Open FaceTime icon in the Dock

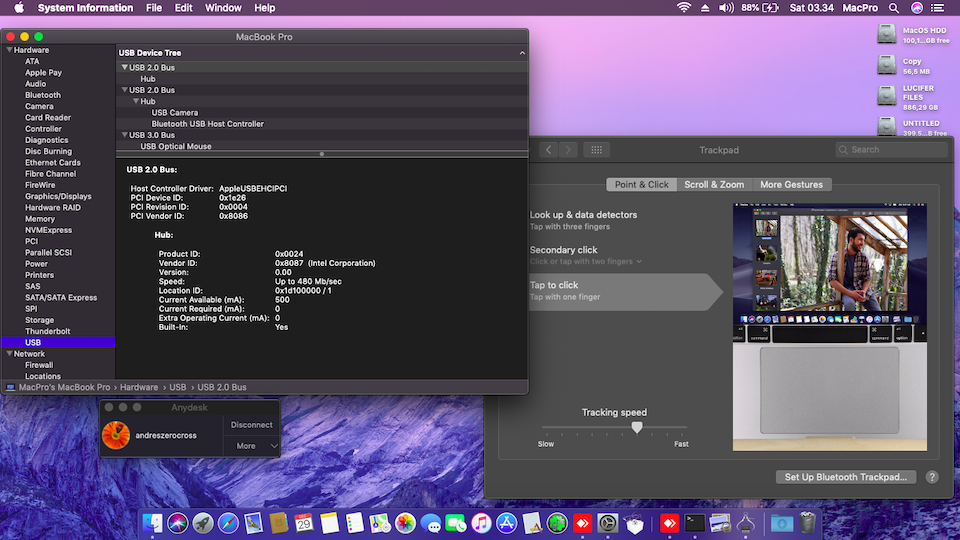pos(456,523)
